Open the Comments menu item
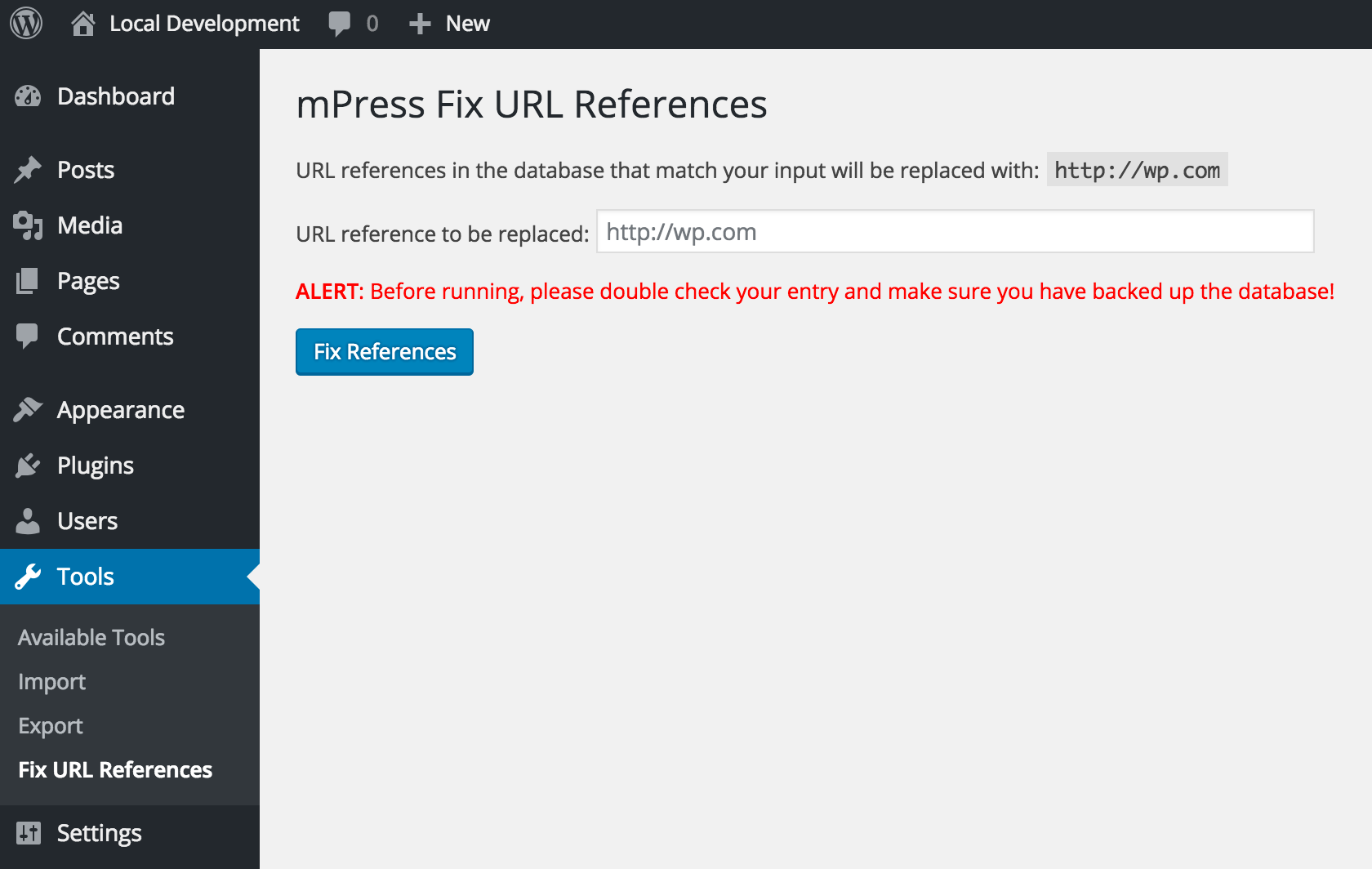This screenshot has width=1372, height=869. [115, 336]
